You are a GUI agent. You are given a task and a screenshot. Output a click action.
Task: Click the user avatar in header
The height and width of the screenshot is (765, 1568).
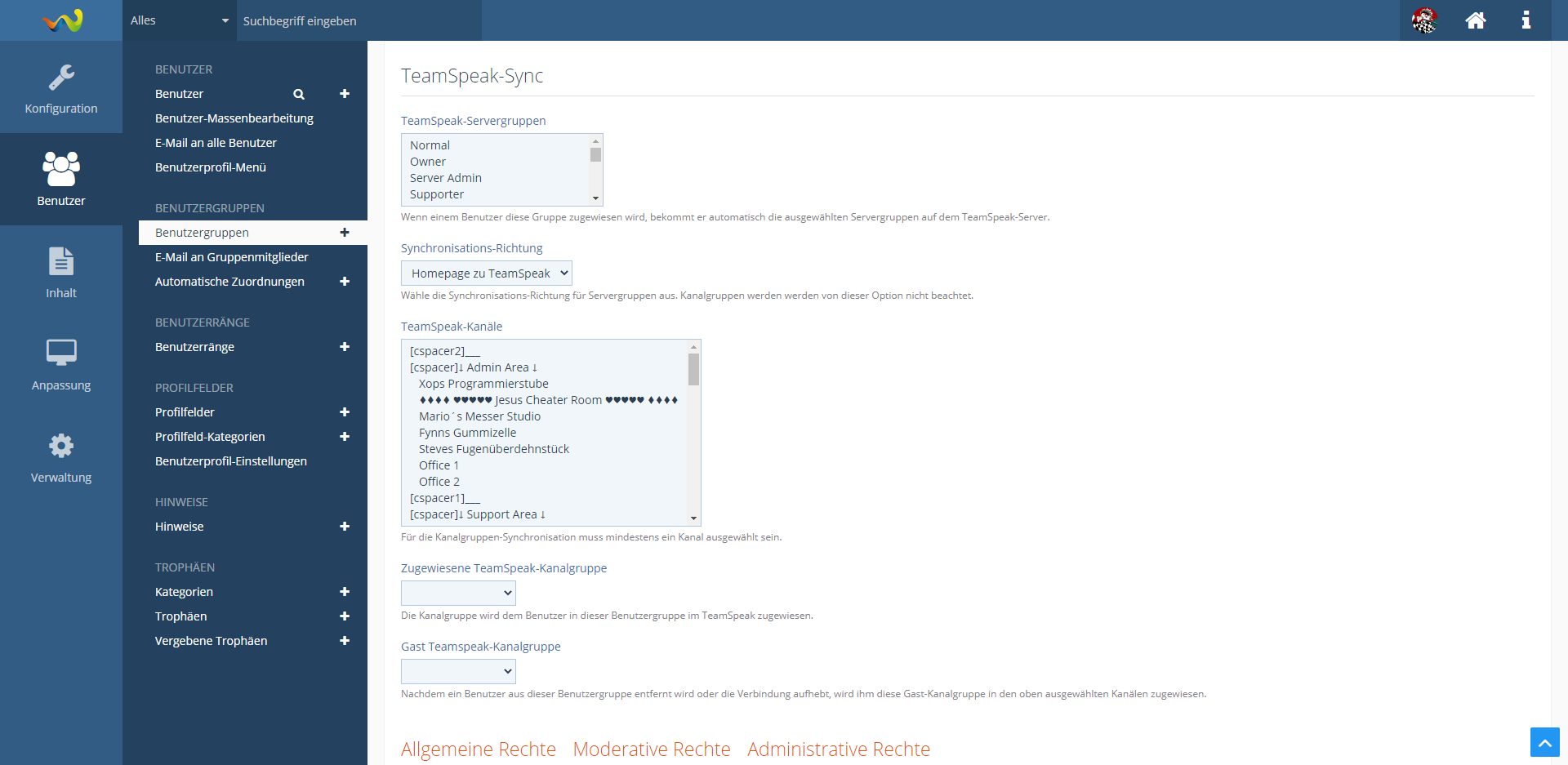click(1424, 20)
